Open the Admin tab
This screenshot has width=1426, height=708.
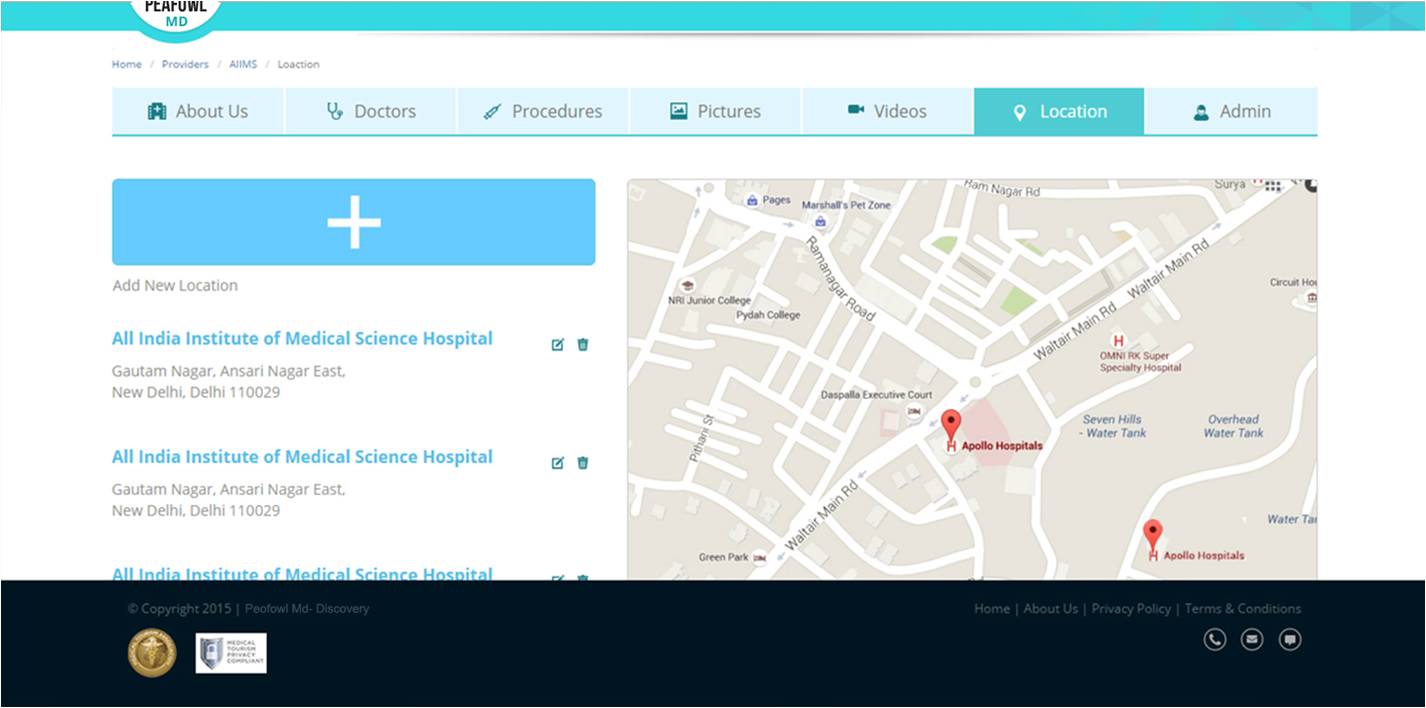pos(1231,111)
